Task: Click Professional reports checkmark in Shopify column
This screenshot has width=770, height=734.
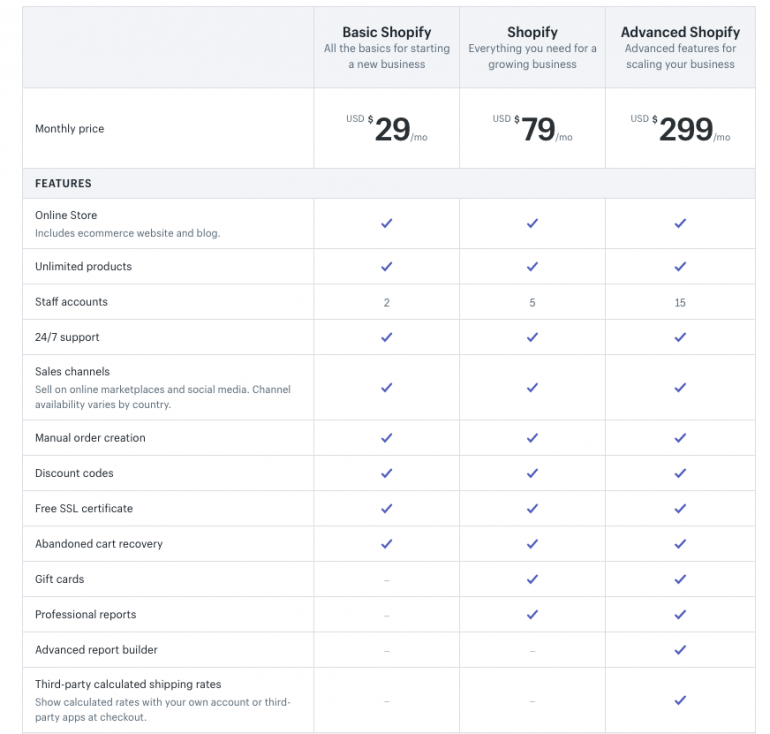Action: [532, 614]
